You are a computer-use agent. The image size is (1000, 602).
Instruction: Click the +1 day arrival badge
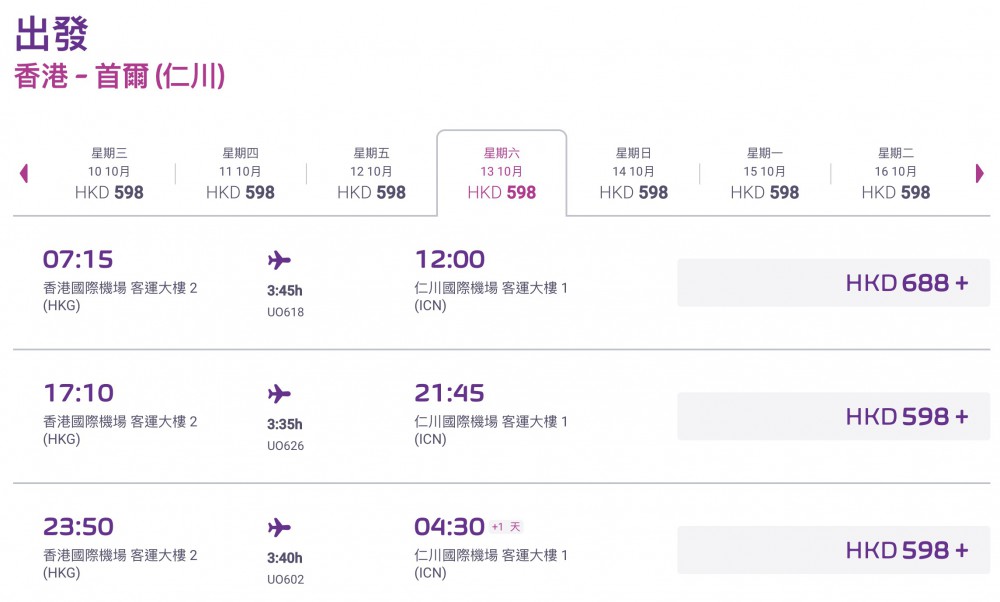(507, 527)
